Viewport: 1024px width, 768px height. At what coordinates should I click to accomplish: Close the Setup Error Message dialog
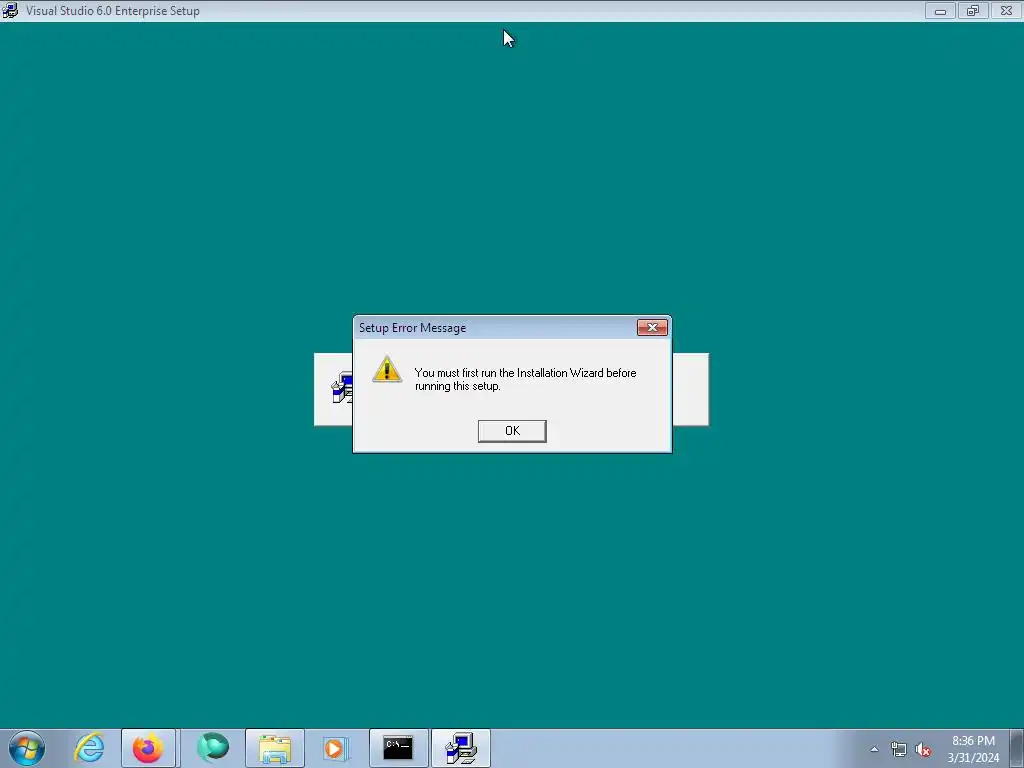652,327
